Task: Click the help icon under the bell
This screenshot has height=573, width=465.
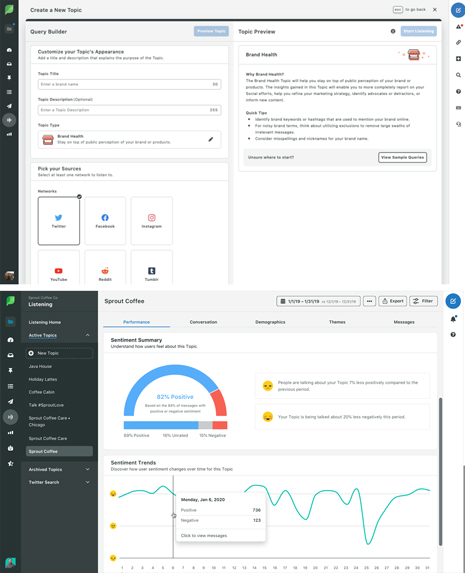Action: [453, 334]
